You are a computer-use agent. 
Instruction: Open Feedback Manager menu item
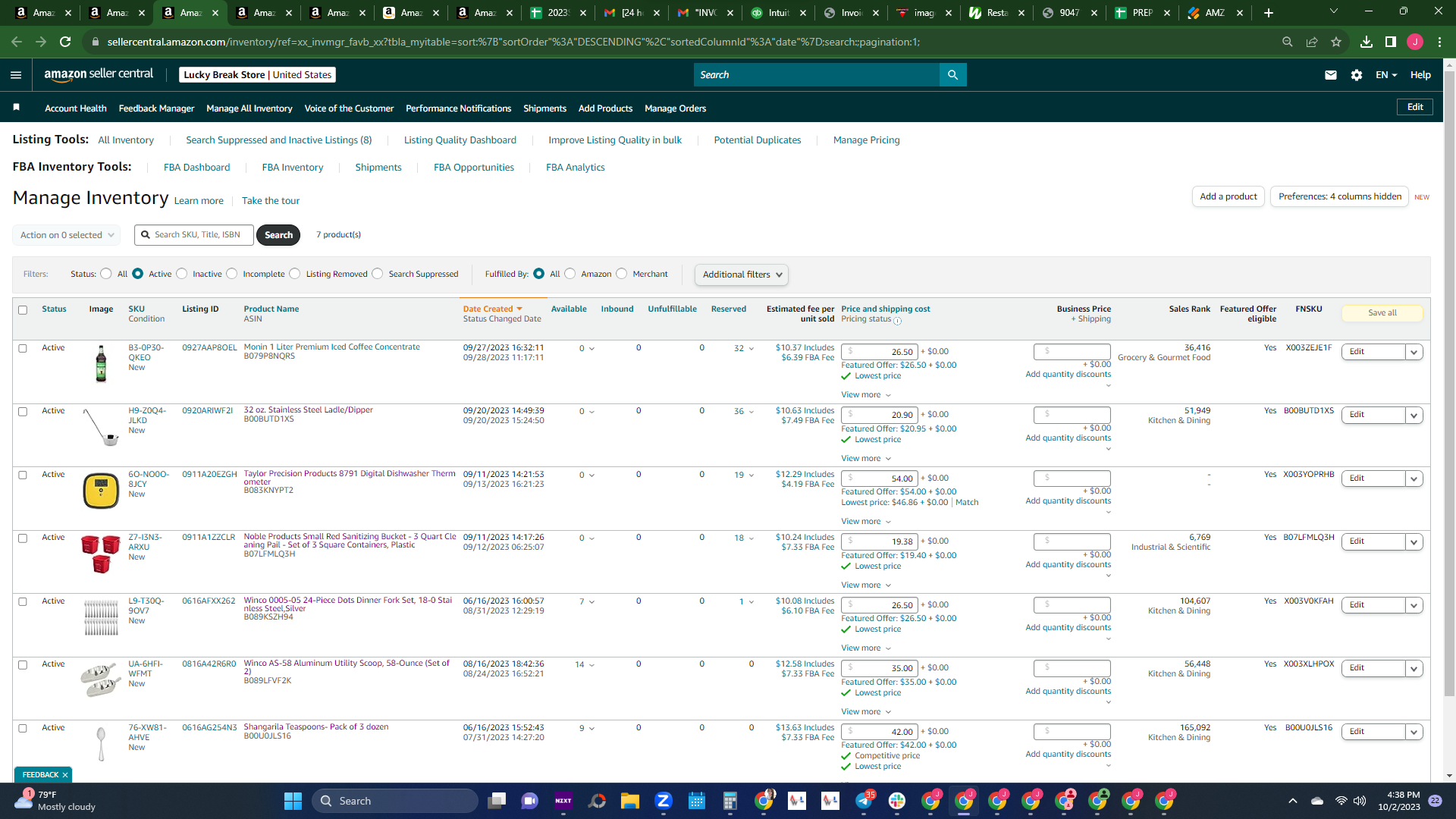(x=156, y=108)
